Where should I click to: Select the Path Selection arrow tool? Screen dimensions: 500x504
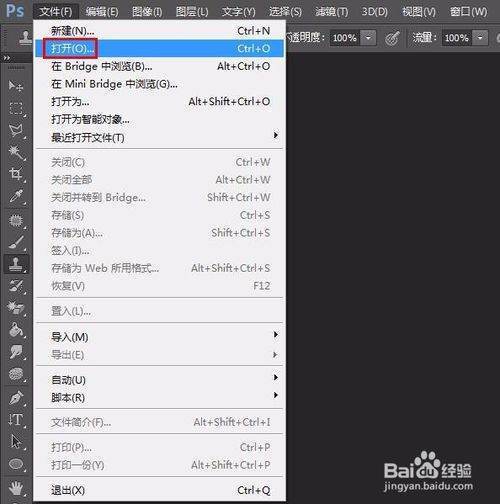pos(16,442)
